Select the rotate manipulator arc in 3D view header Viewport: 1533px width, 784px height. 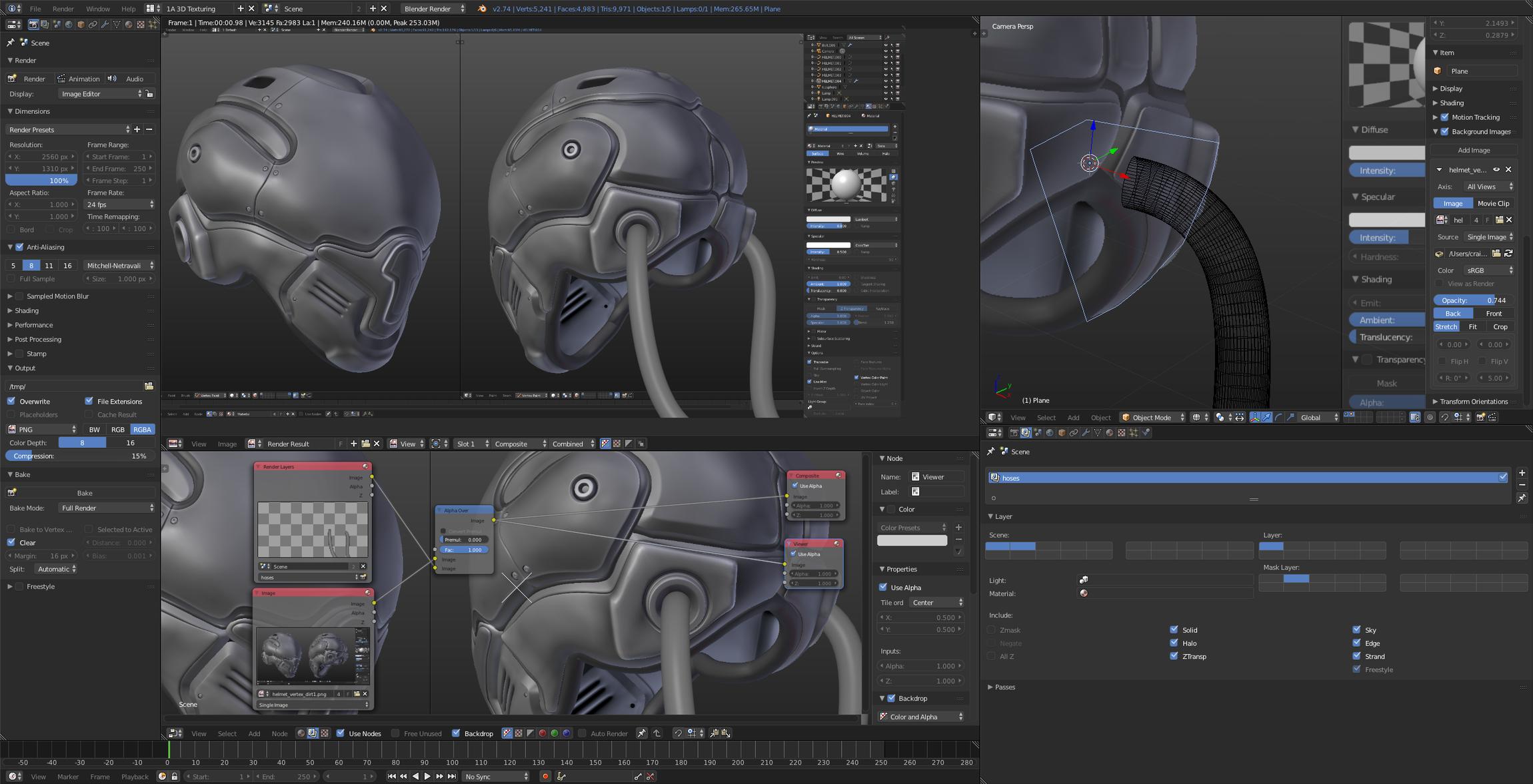coord(1278,418)
